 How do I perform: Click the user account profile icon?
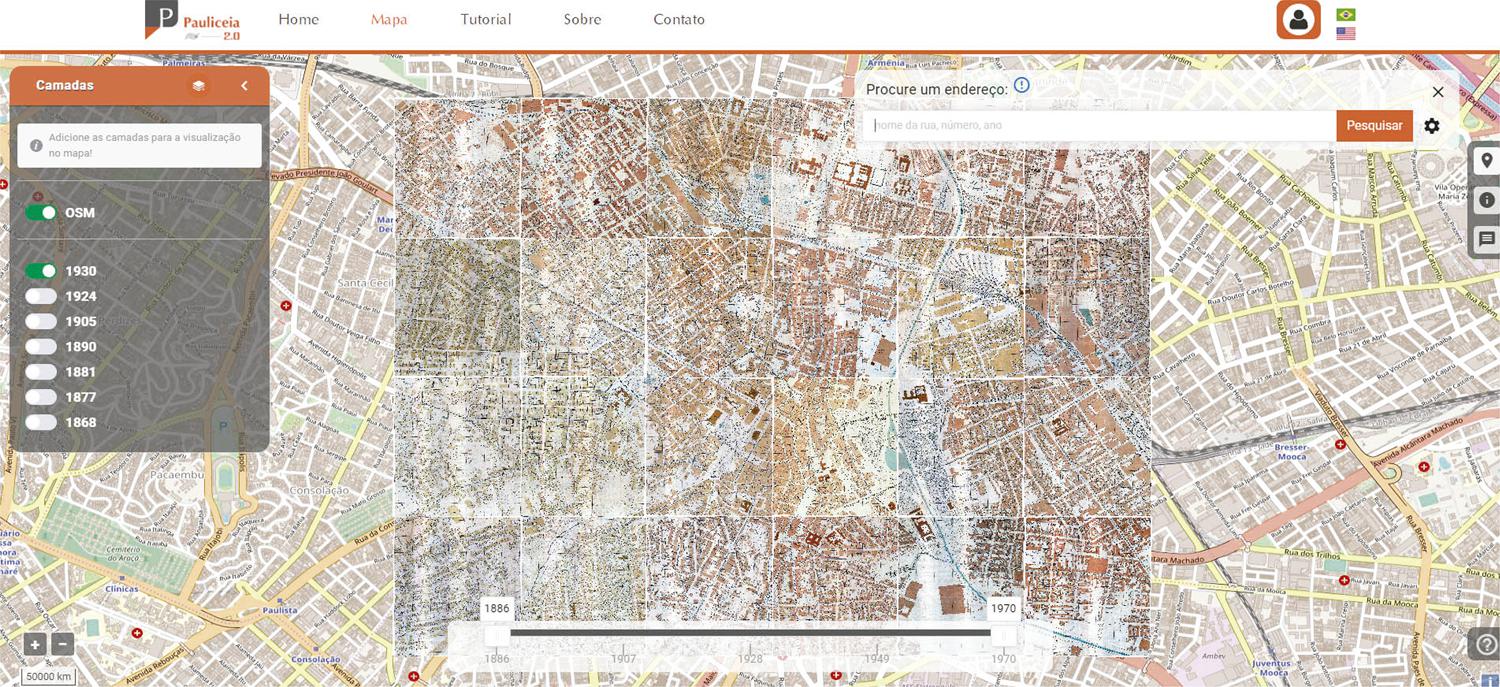pos(1298,20)
